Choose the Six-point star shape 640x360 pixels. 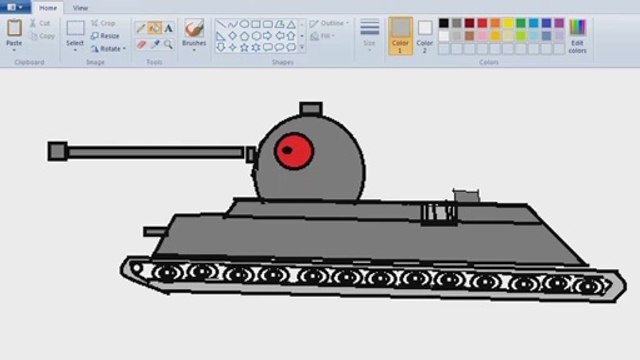(x=256, y=47)
